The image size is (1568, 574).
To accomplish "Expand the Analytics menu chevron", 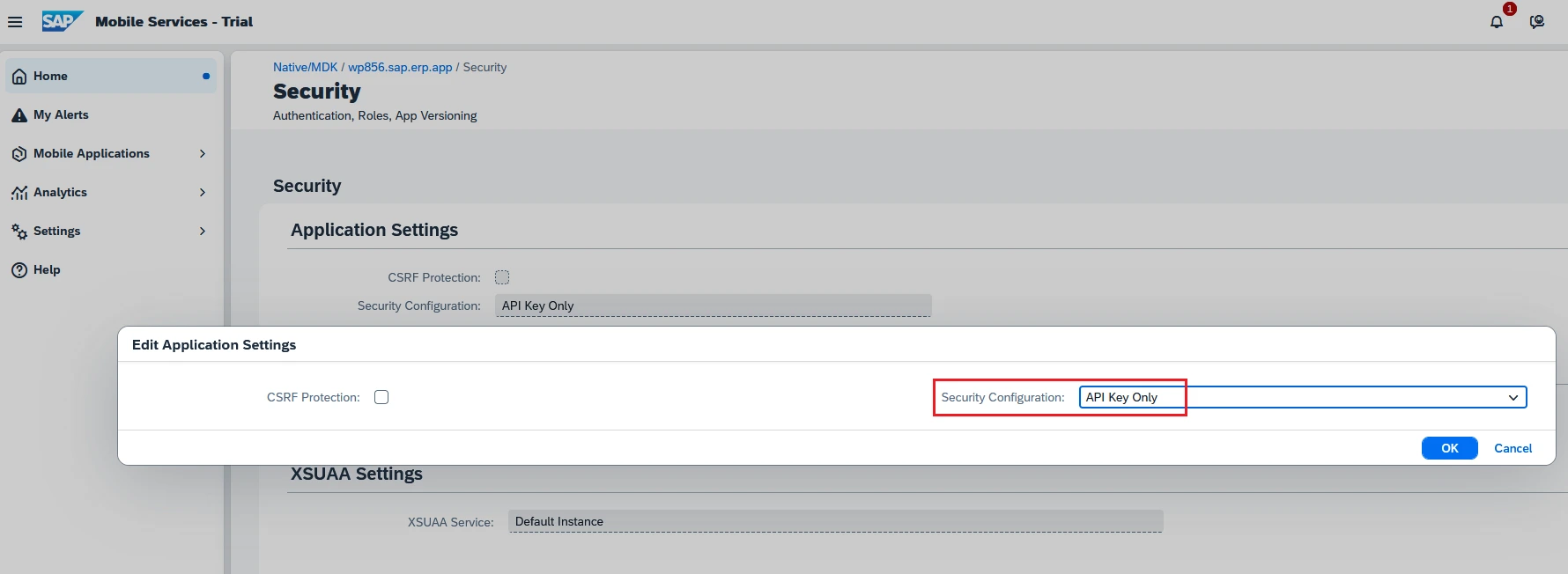I will pyautogui.click(x=203, y=193).
